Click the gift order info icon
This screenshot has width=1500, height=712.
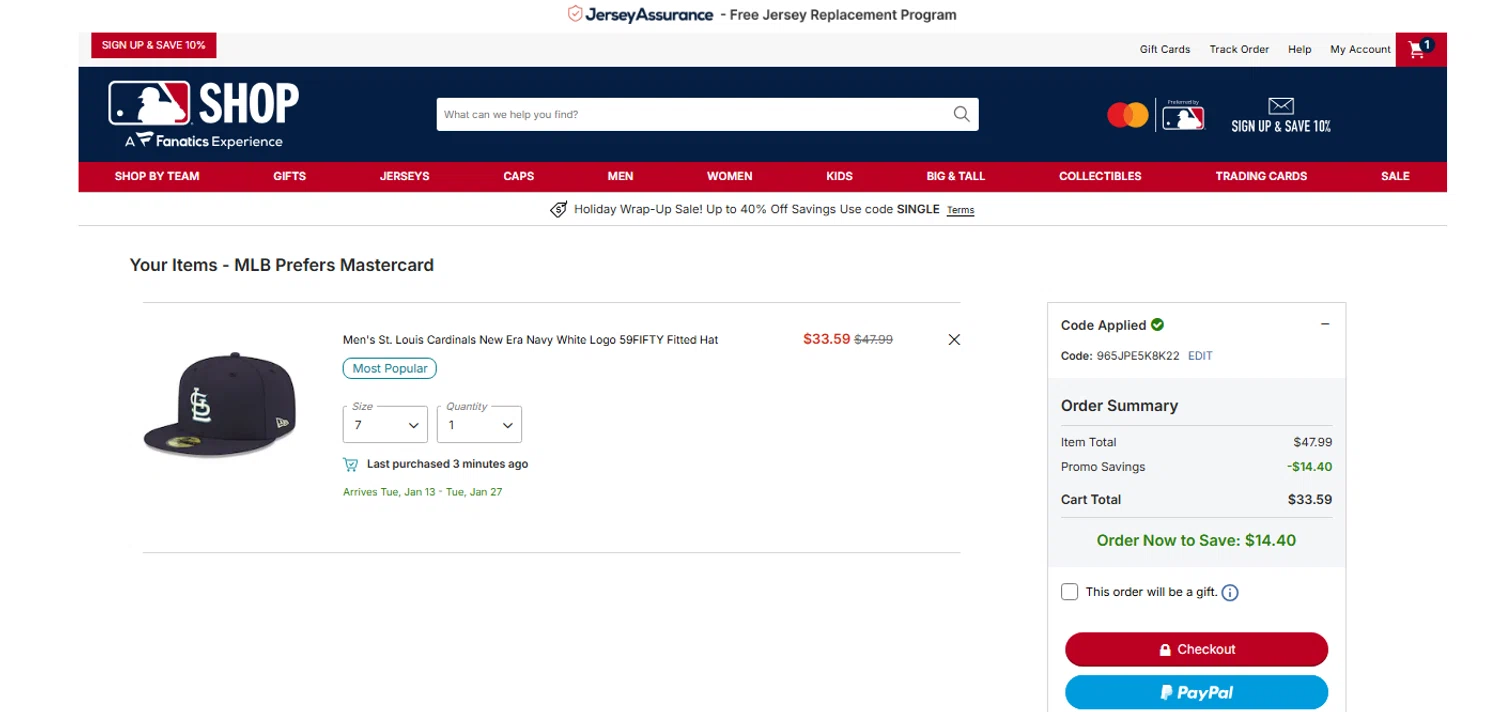coord(1230,592)
